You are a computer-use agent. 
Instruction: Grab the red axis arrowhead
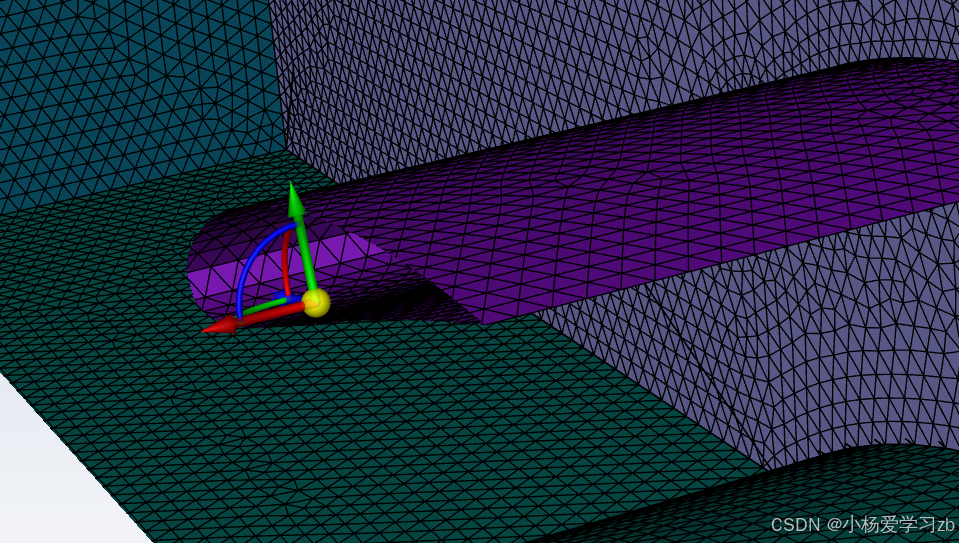219,326
